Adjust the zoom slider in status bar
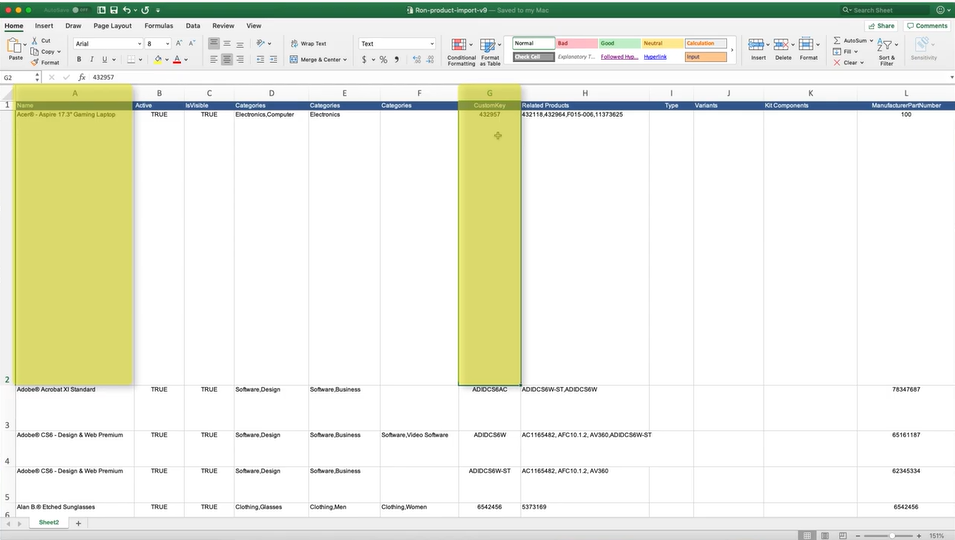 (892, 536)
